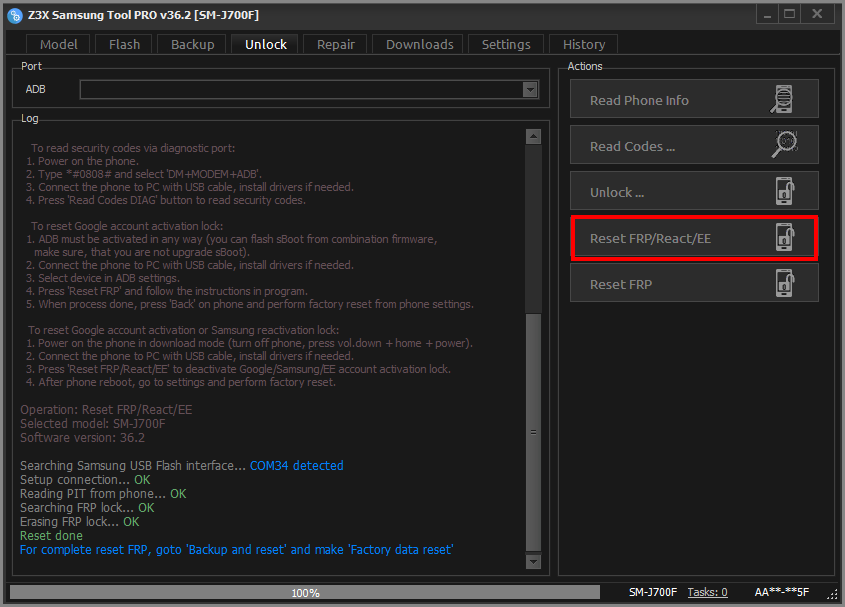Switch to the Settings tab
The height and width of the screenshot is (607, 845).
(x=506, y=44)
